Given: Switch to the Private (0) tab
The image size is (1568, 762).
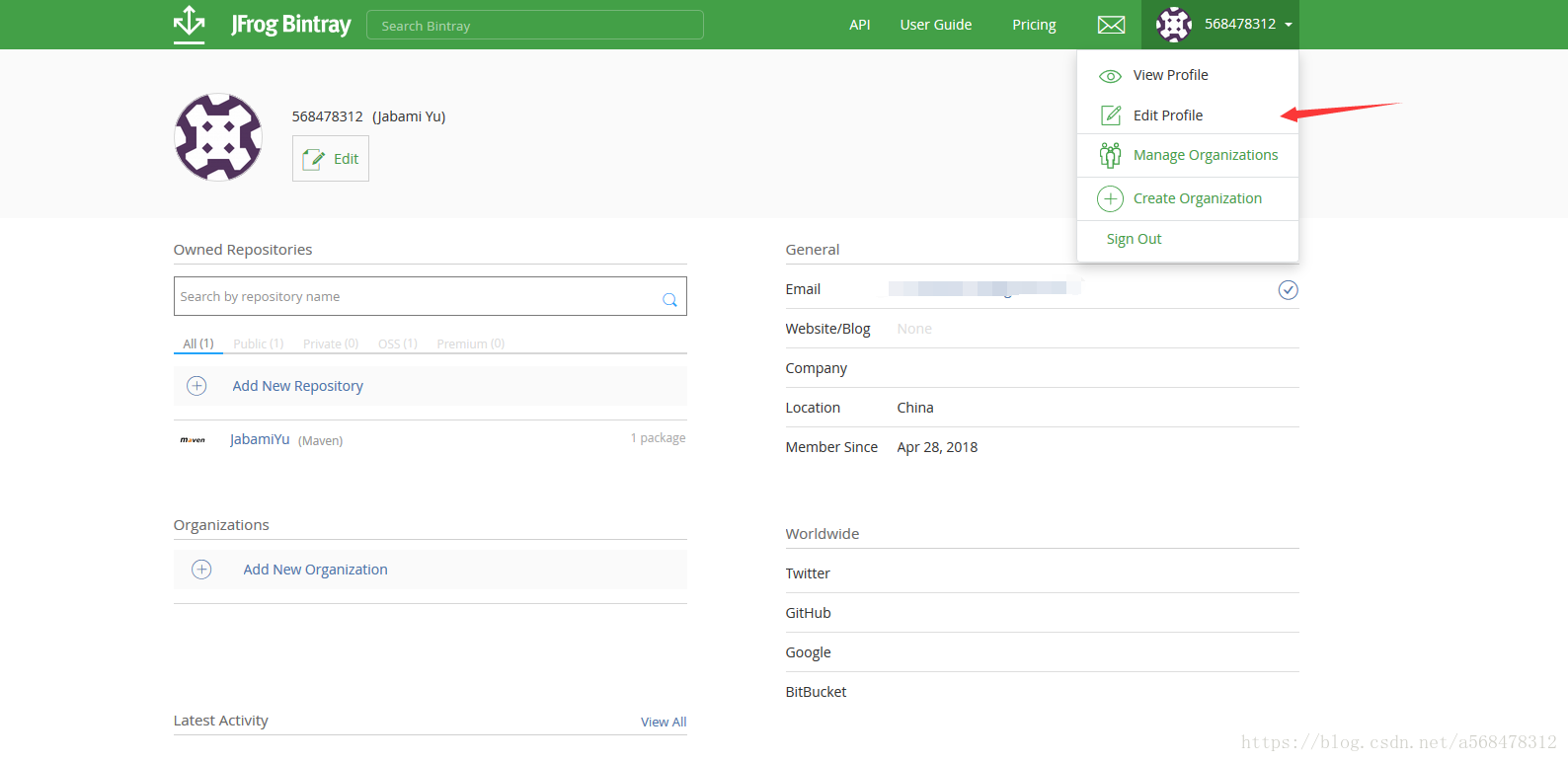Looking at the screenshot, I should click(331, 343).
